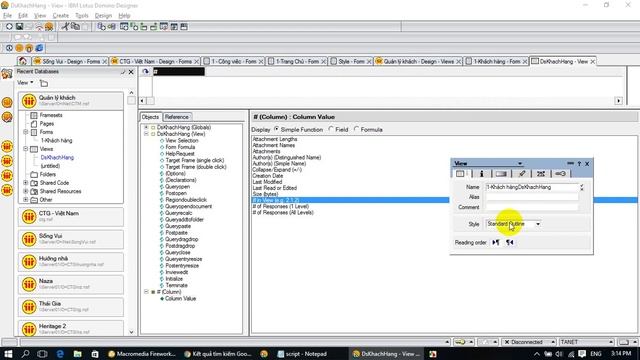
Task: Open the Quản lý khách database icon
Action: (29, 100)
